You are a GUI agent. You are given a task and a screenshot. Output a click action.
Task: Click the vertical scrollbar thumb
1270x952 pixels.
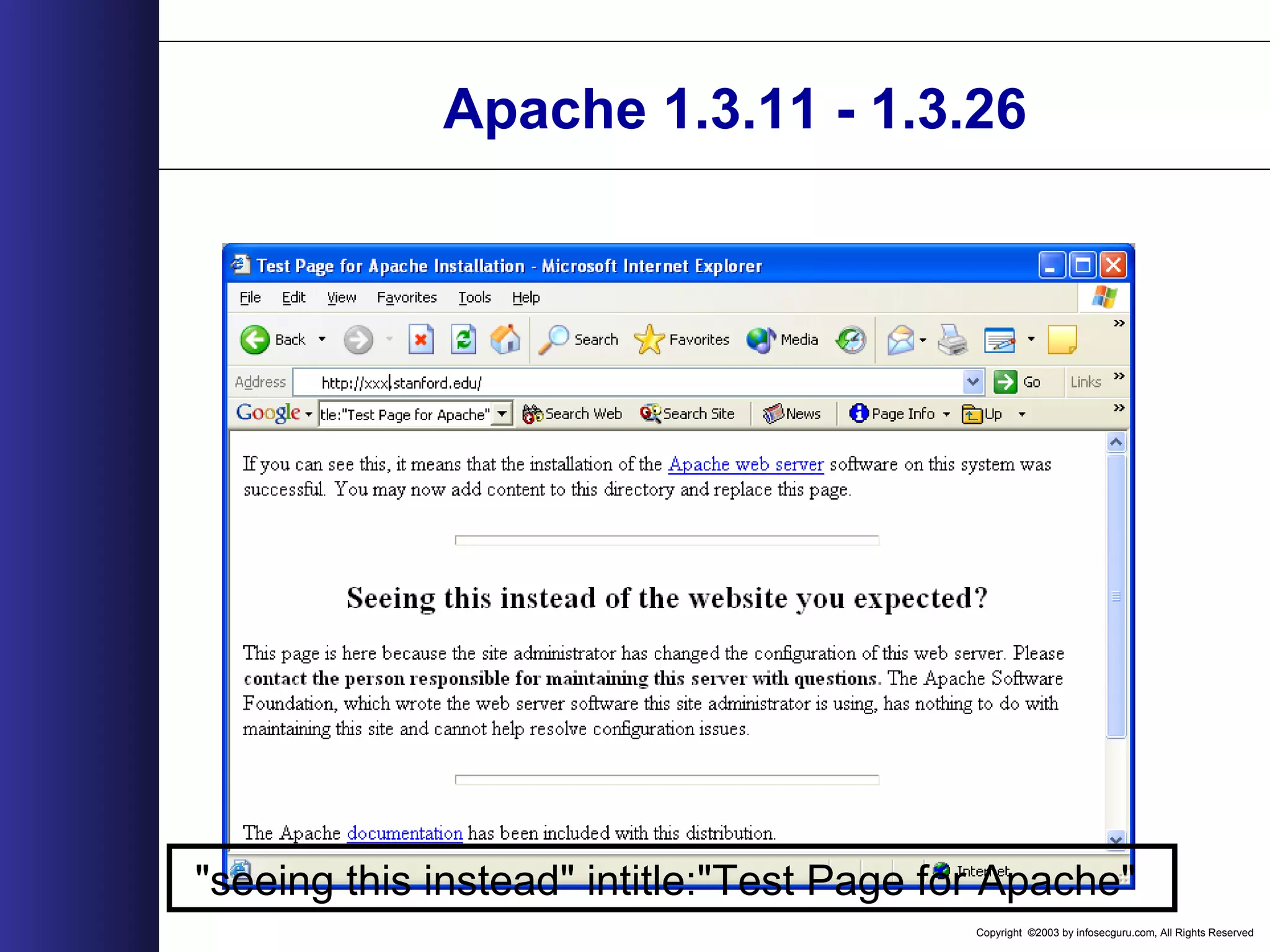pyautogui.click(x=1116, y=596)
